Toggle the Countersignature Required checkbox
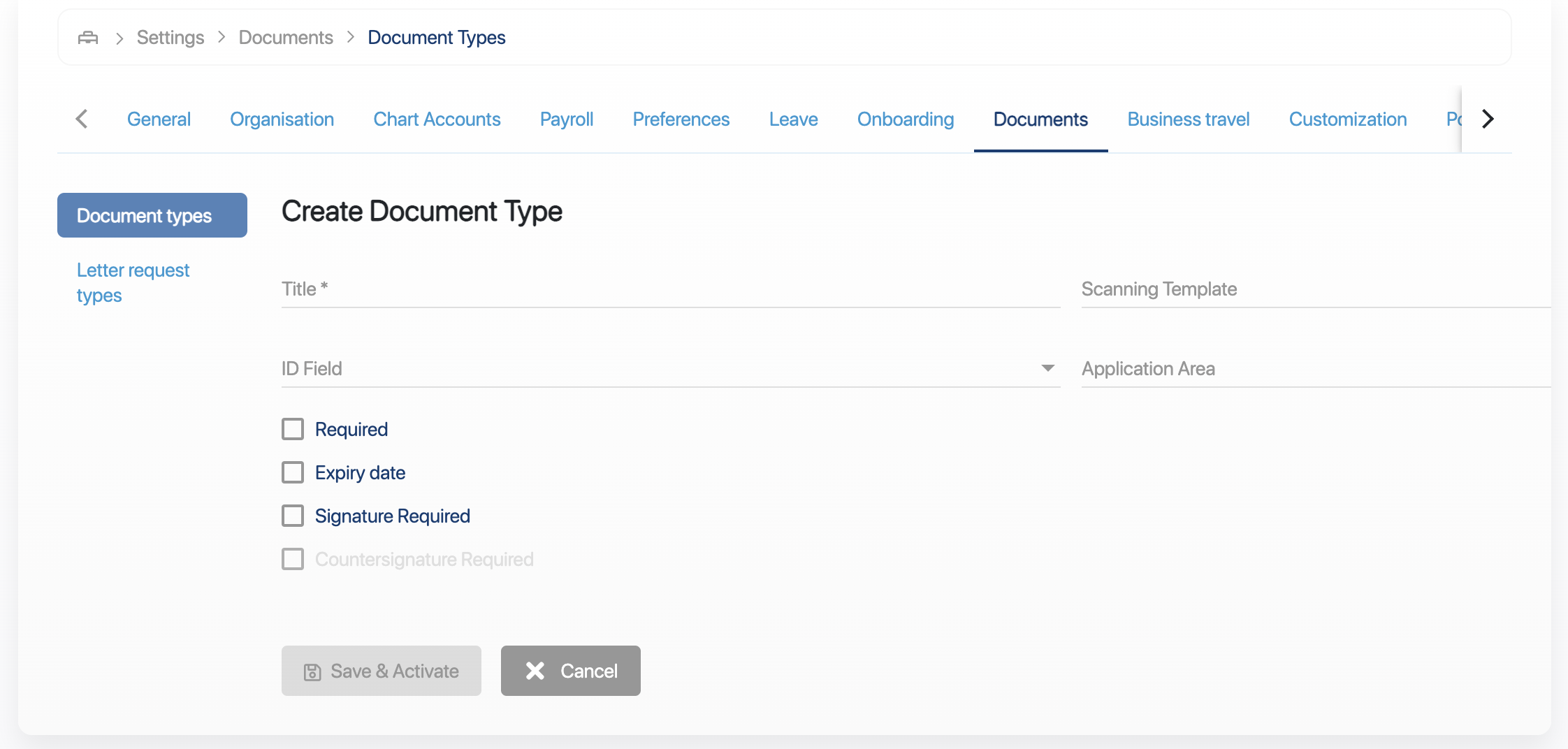This screenshot has width=1568, height=749. 293,559
